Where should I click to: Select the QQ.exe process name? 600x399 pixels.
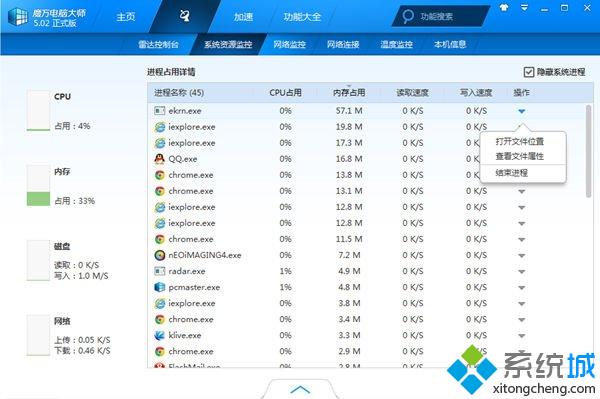[183, 159]
